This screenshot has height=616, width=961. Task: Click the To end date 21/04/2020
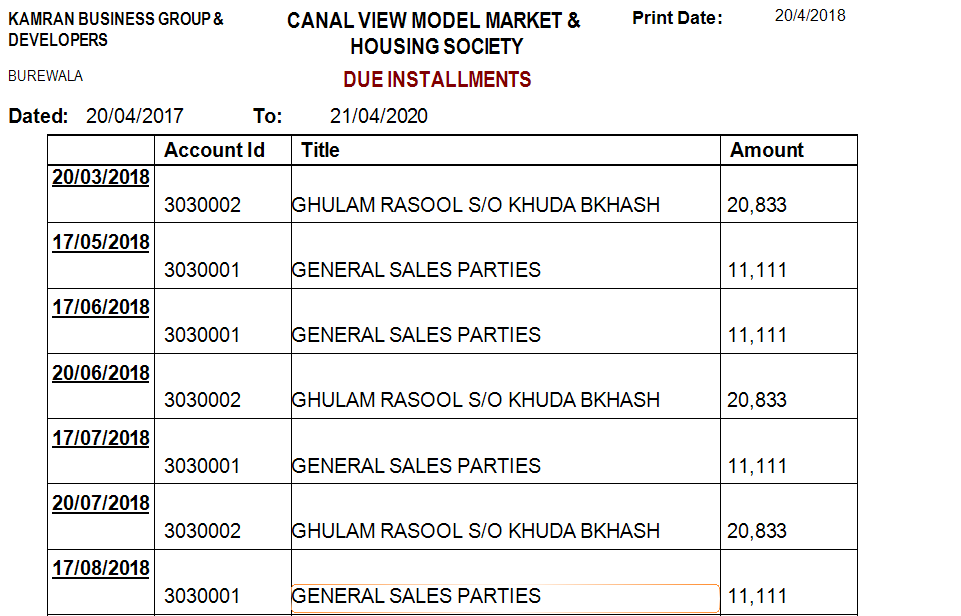pyautogui.click(x=378, y=116)
